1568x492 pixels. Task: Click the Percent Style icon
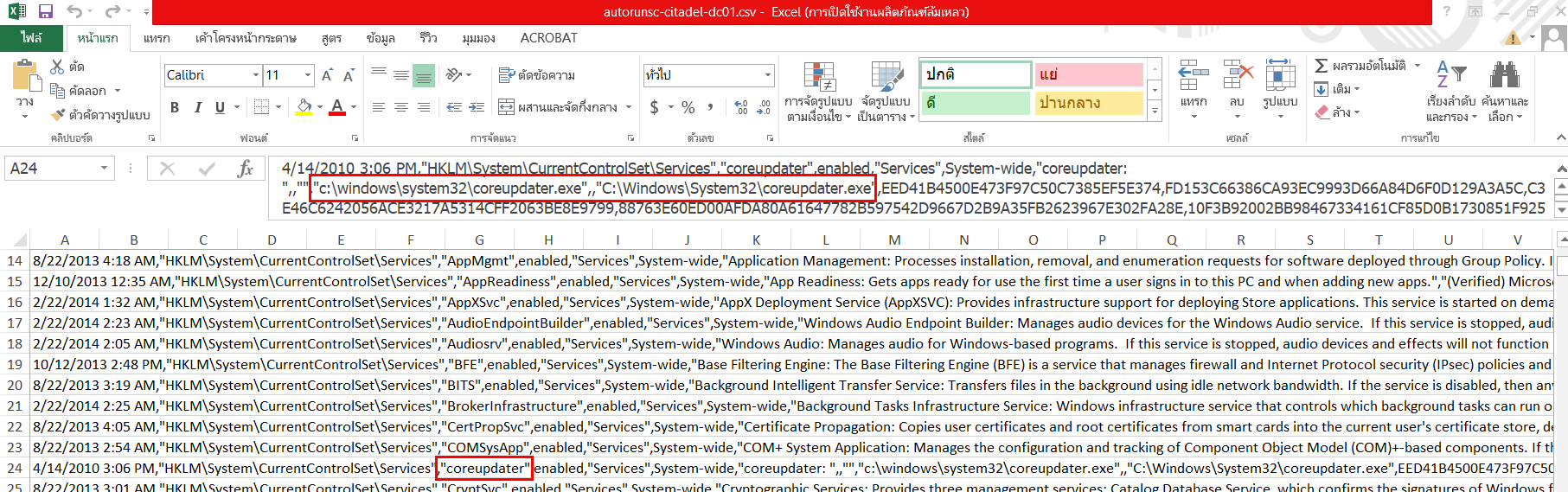(x=688, y=107)
